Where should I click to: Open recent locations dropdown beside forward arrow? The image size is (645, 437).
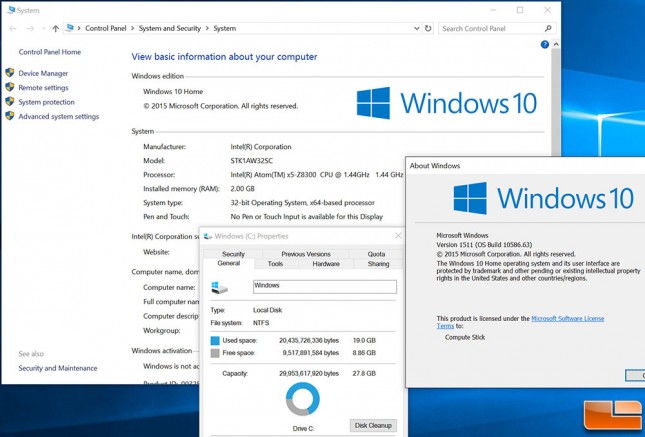[x=43, y=28]
